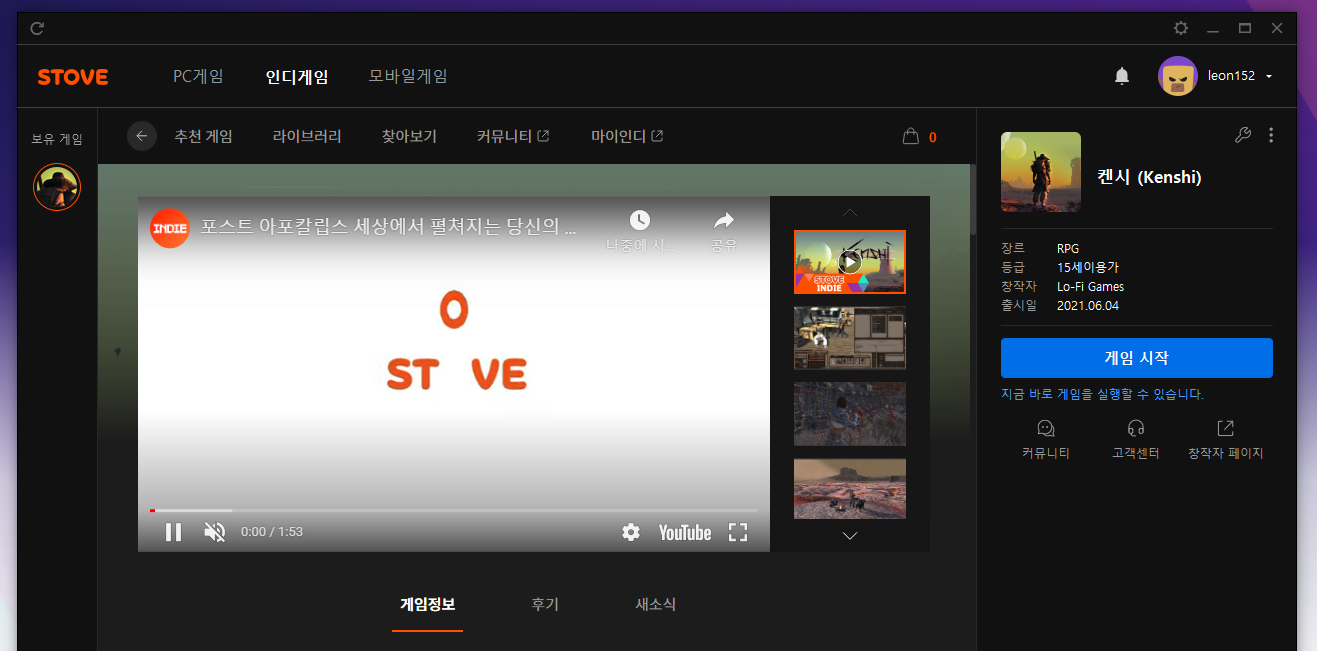The width and height of the screenshot is (1317, 651).
Task: Click the leon152 profile avatar
Action: (1178, 76)
